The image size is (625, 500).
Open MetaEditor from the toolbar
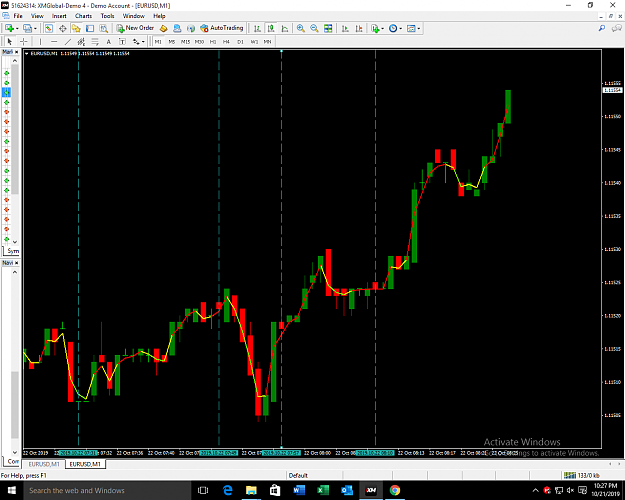163,28
